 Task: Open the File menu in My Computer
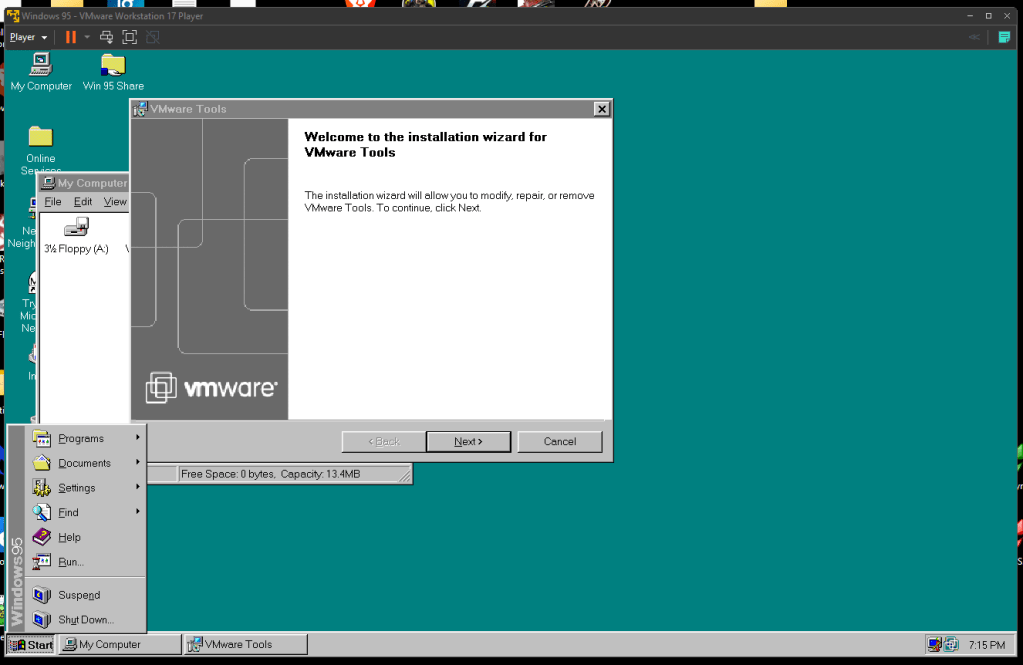click(x=53, y=202)
